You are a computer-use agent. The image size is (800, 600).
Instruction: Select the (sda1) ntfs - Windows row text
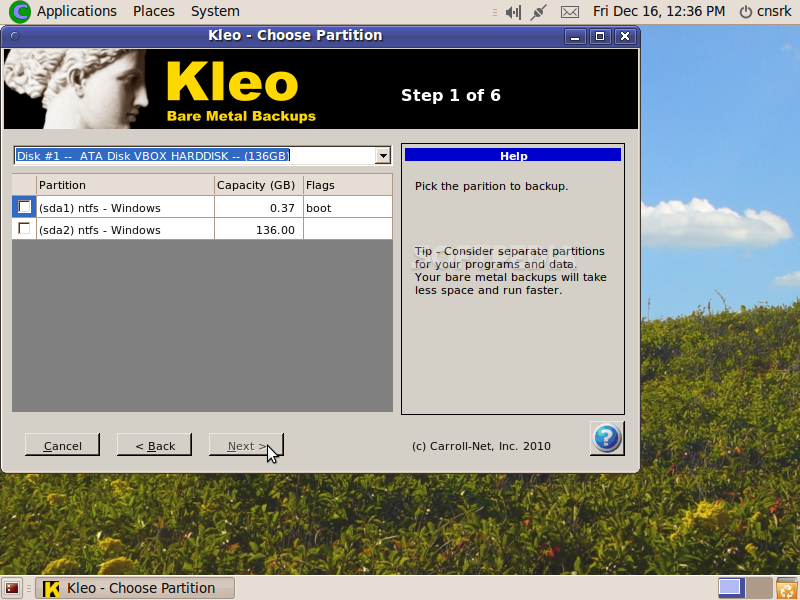[99, 208]
